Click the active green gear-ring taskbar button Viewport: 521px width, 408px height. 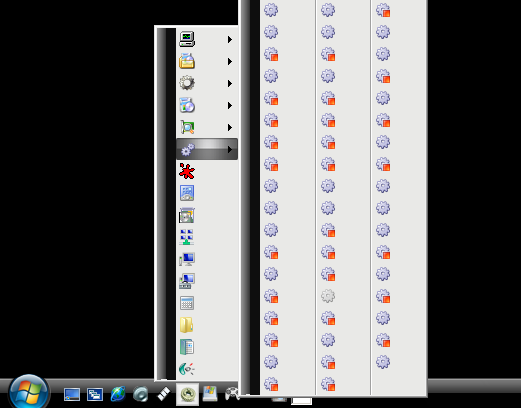tap(187, 394)
